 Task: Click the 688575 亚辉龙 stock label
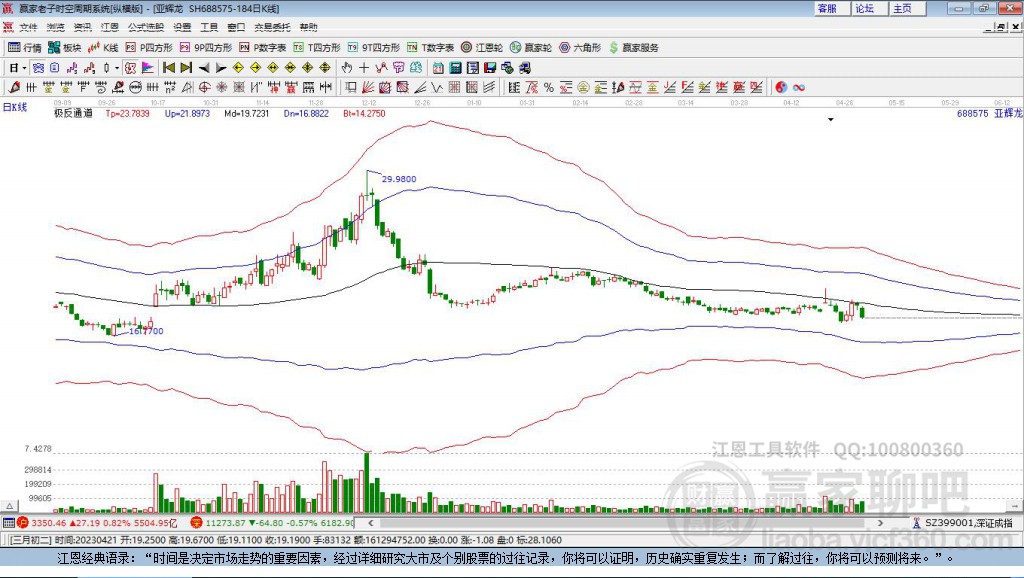click(989, 113)
